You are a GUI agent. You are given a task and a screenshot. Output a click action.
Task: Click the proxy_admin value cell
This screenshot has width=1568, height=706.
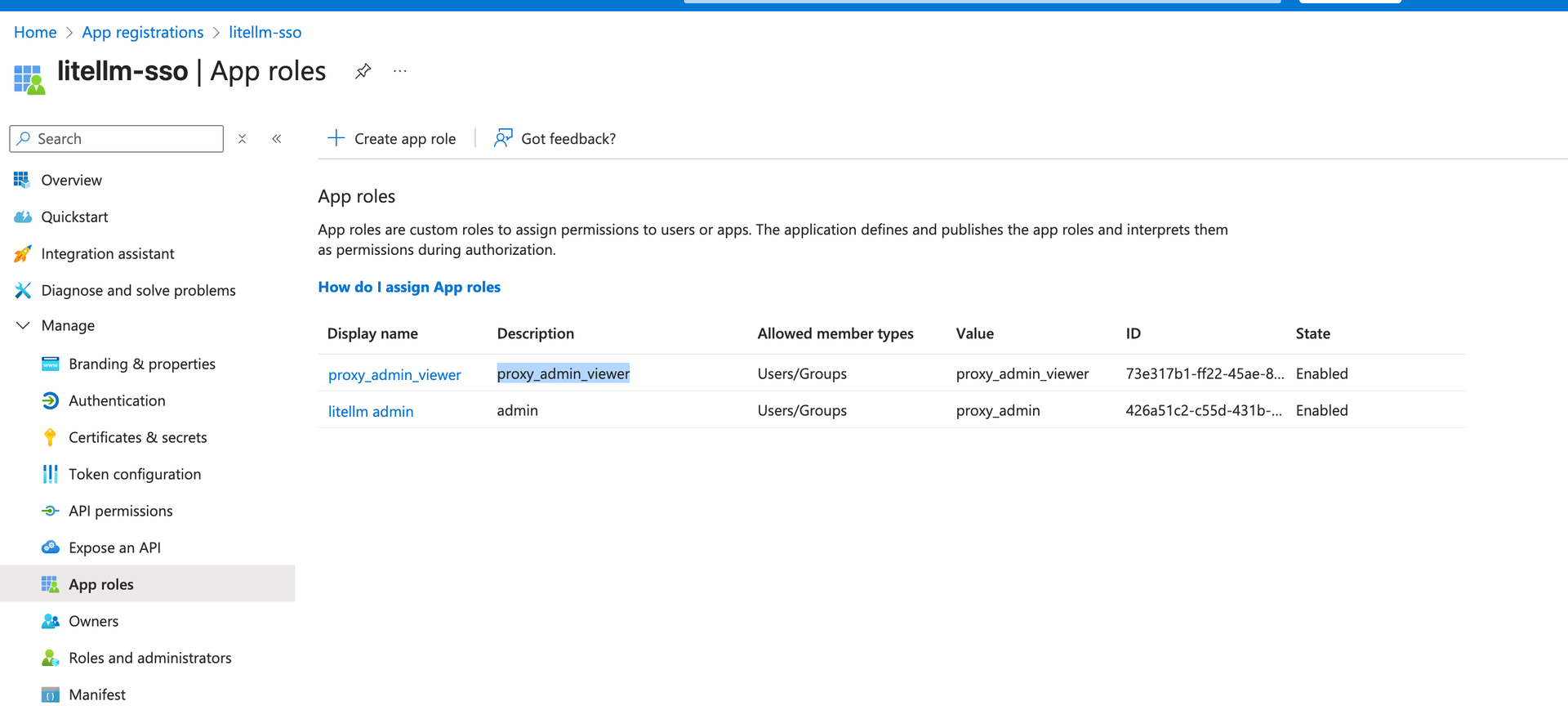[x=998, y=410]
